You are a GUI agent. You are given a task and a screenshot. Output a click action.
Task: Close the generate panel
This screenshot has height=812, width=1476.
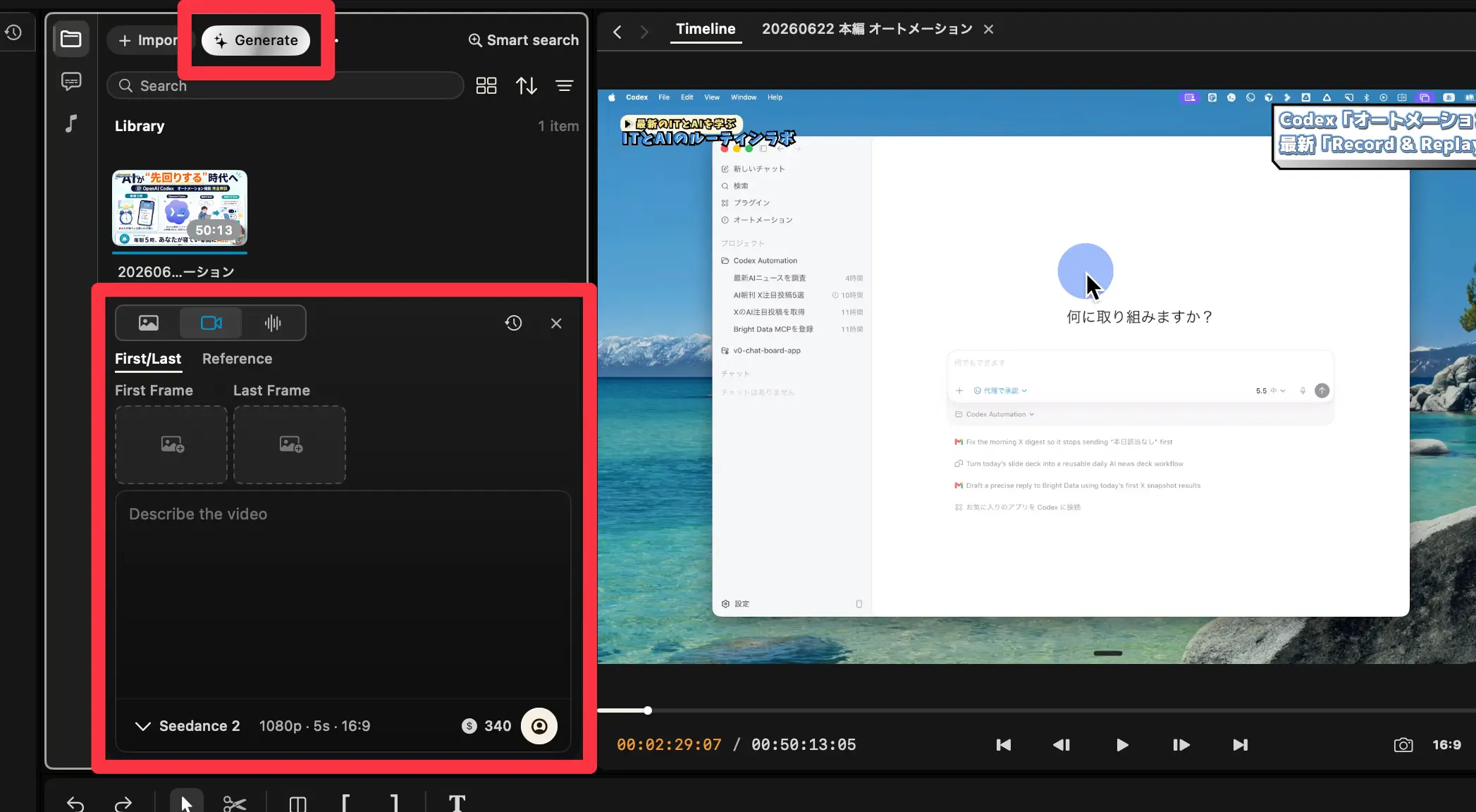pos(556,323)
